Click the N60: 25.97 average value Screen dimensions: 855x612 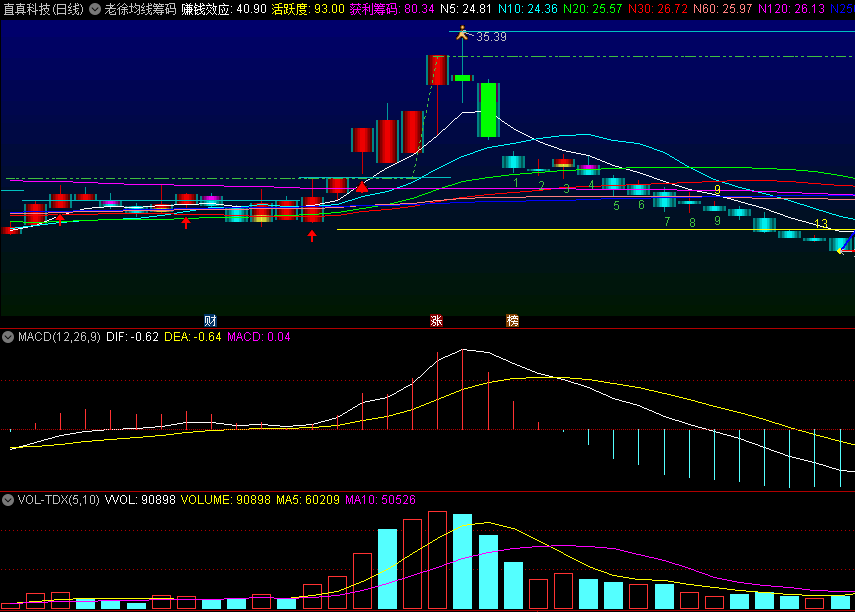pos(722,9)
